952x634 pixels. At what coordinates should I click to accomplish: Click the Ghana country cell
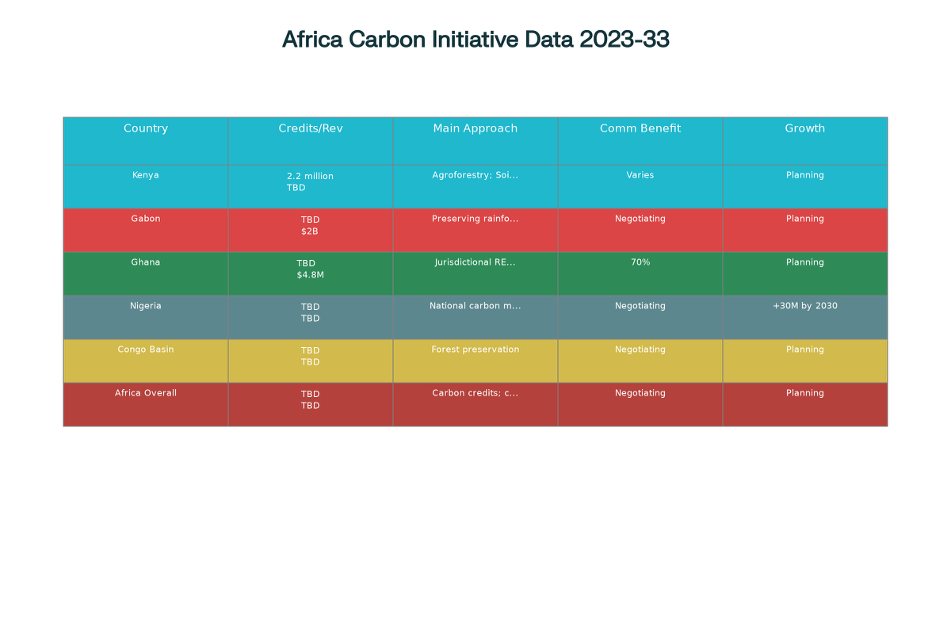145,262
